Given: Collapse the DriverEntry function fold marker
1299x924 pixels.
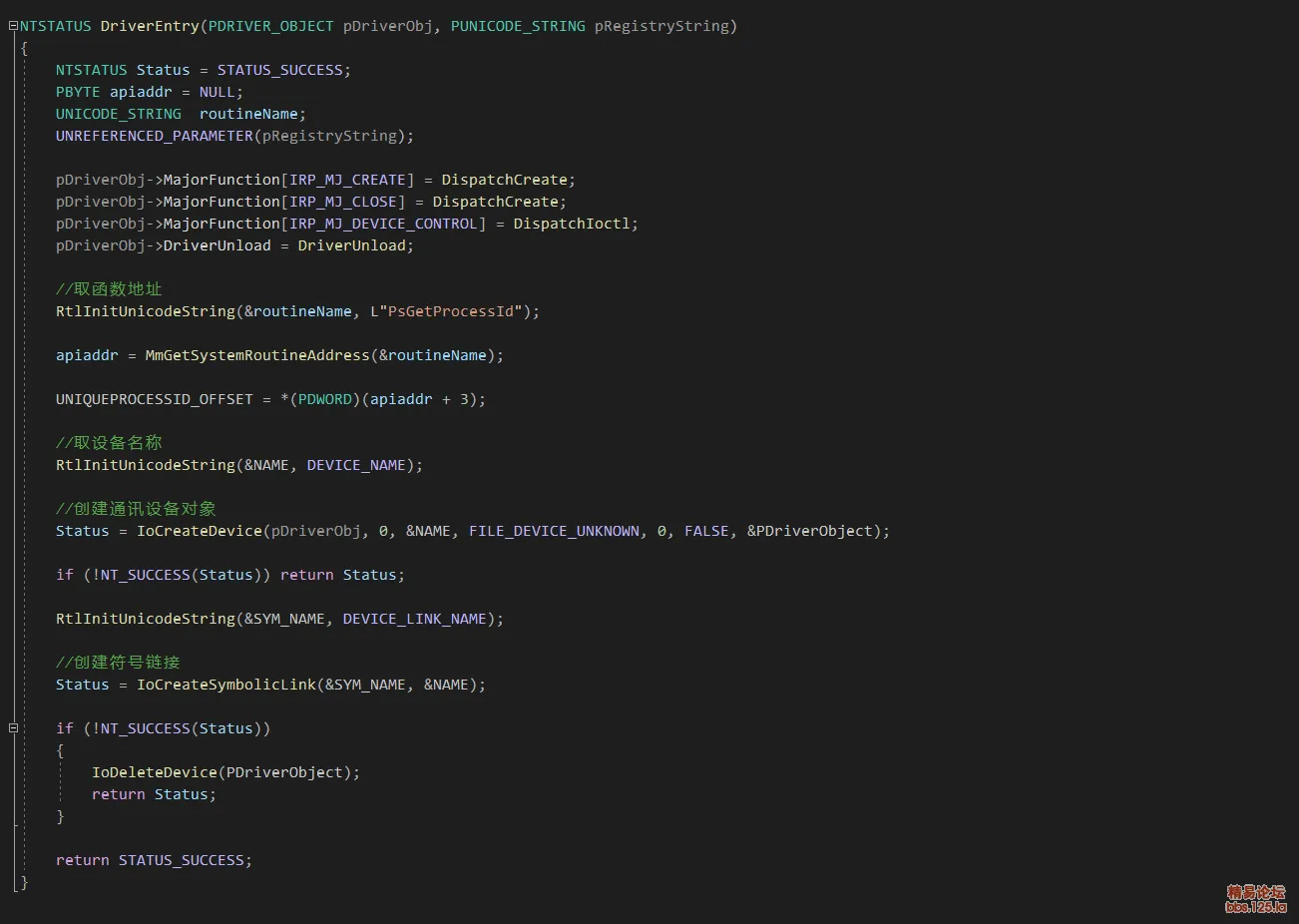Looking at the screenshot, I should pyautogui.click(x=13, y=26).
